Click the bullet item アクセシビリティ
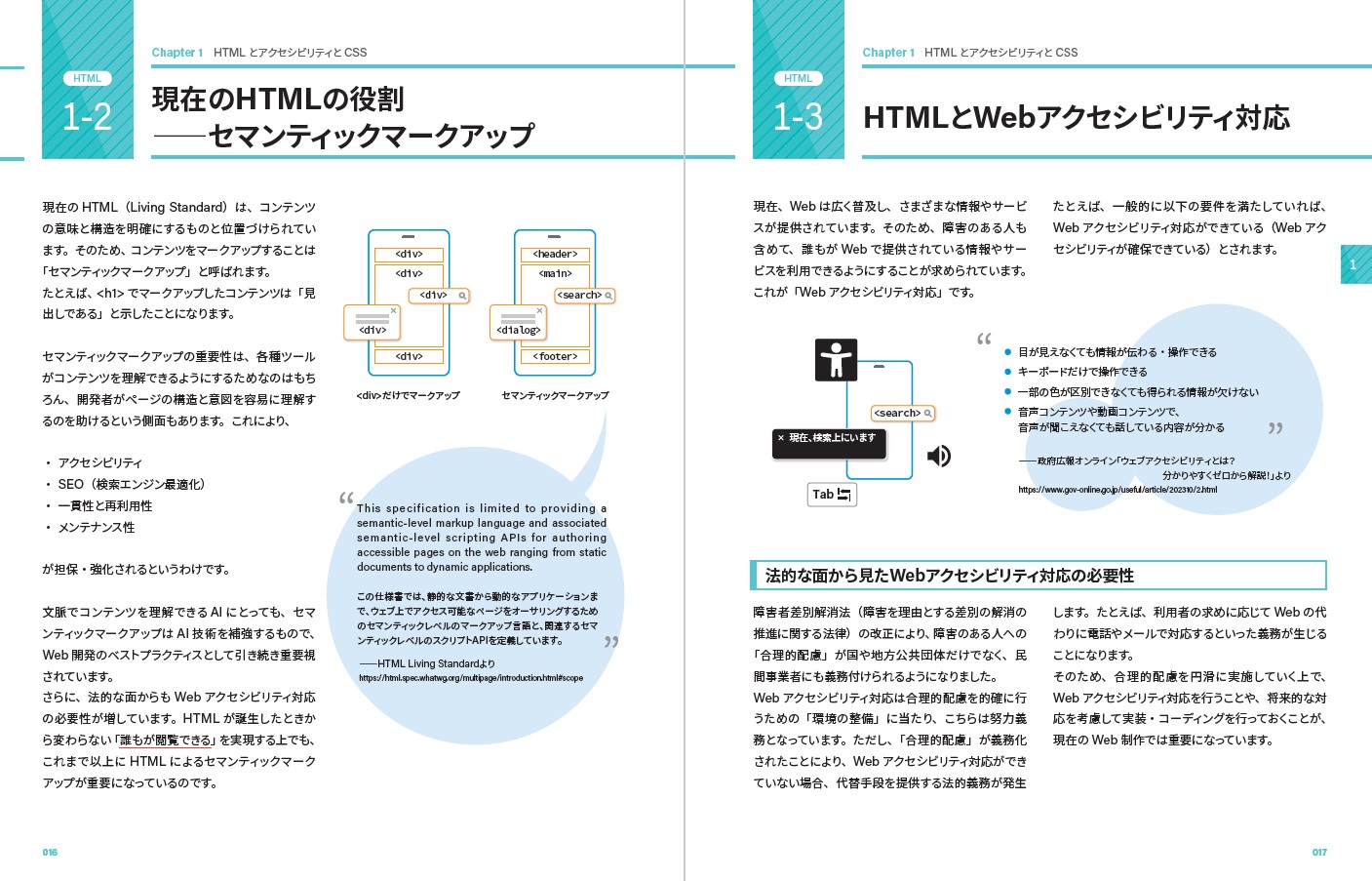The image size is (1372, 881). (x=99, y=463)
